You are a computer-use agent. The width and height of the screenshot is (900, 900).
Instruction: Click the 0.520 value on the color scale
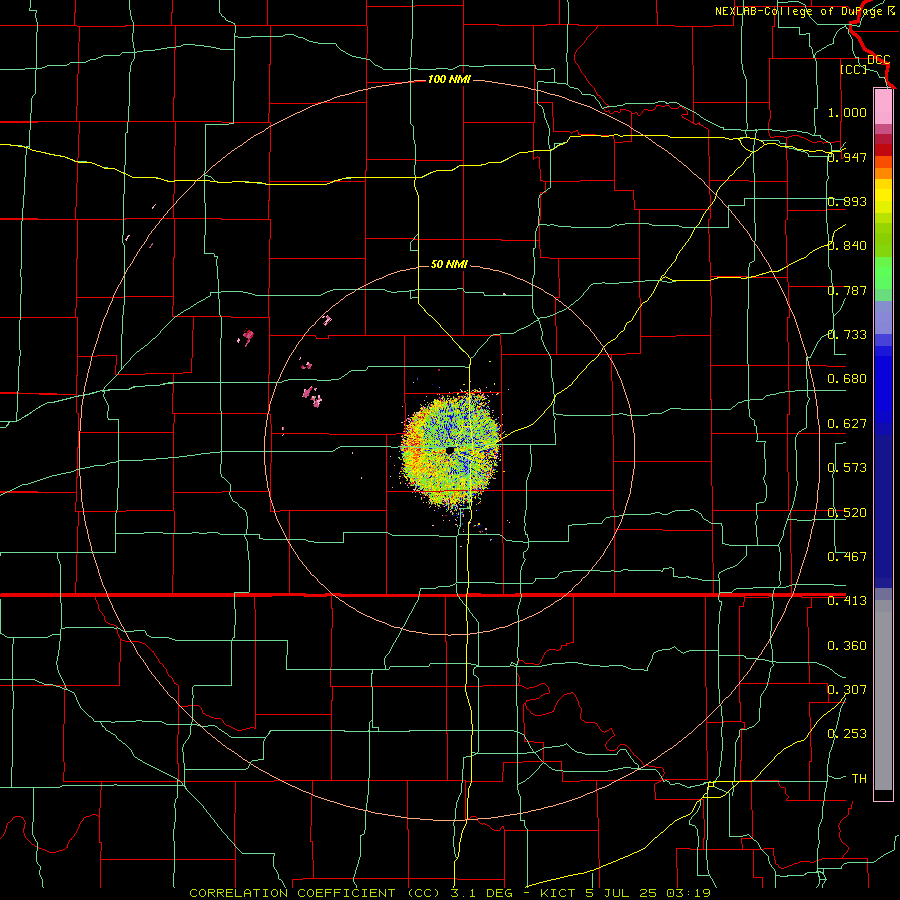847,513
